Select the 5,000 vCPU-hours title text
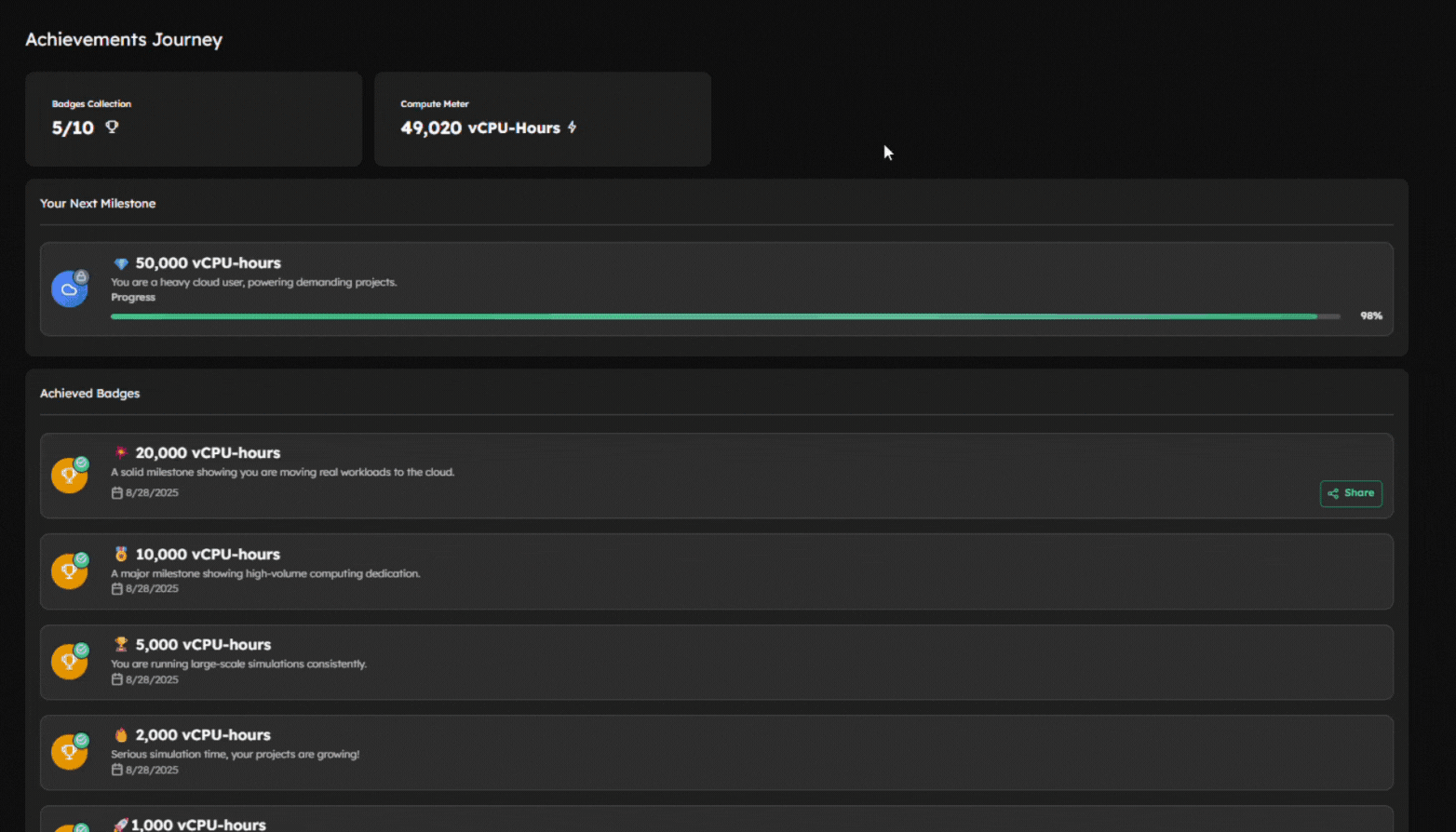Viewport: 1456px width, 832px height. 203,644
